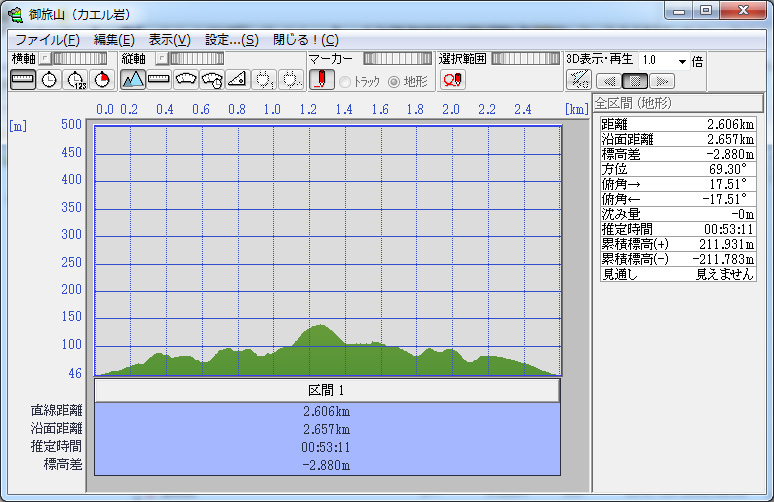Select the ruler icon under 縦軸
This screenshot has height=502, width=774.
[x=159, y=79]
